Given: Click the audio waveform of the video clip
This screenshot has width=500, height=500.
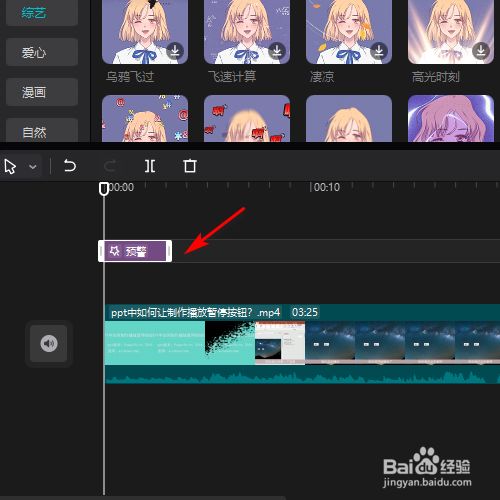Looking at the screenshot, I should 302,375.
